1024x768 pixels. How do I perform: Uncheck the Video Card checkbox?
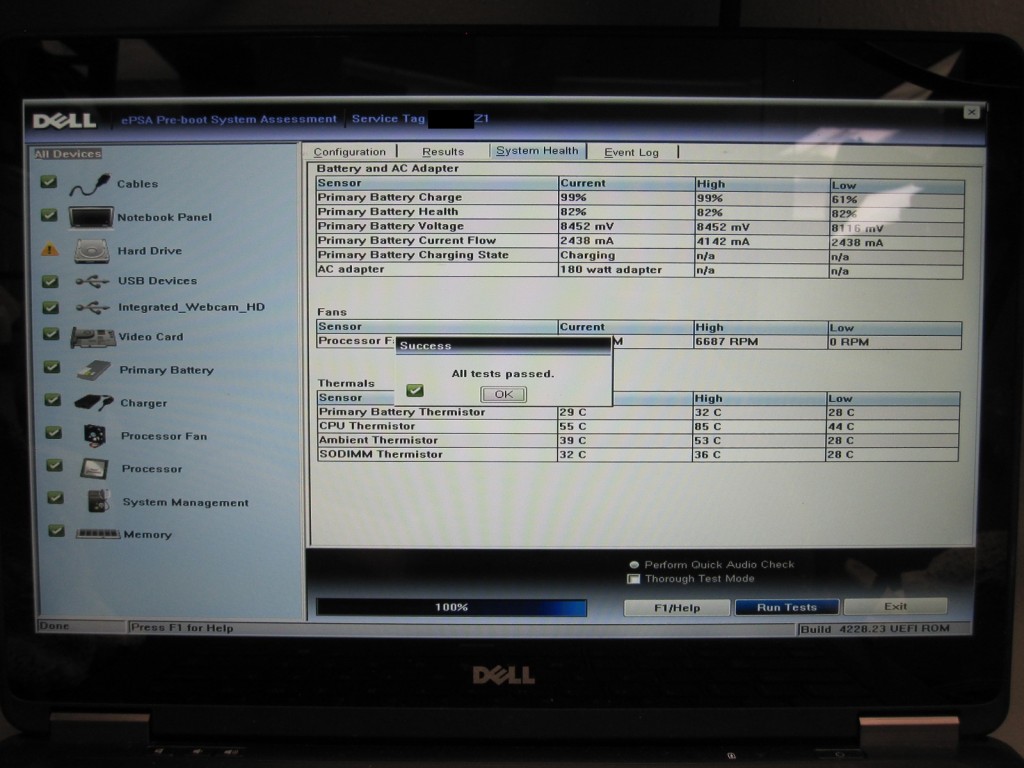pos(51,334)
